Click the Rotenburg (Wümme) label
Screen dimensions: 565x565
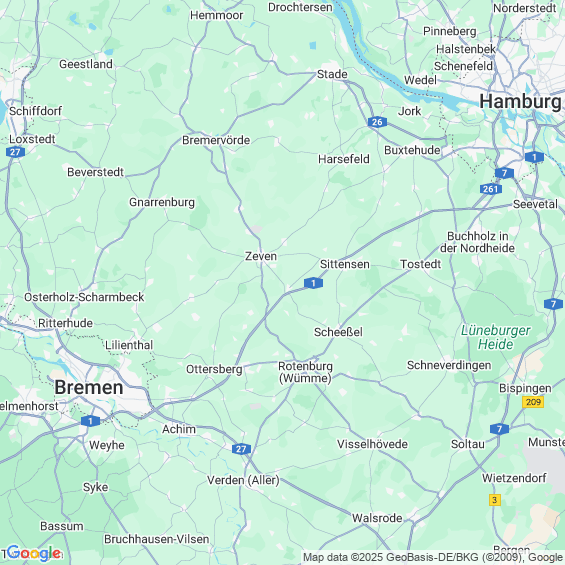[x=305, y=372]
